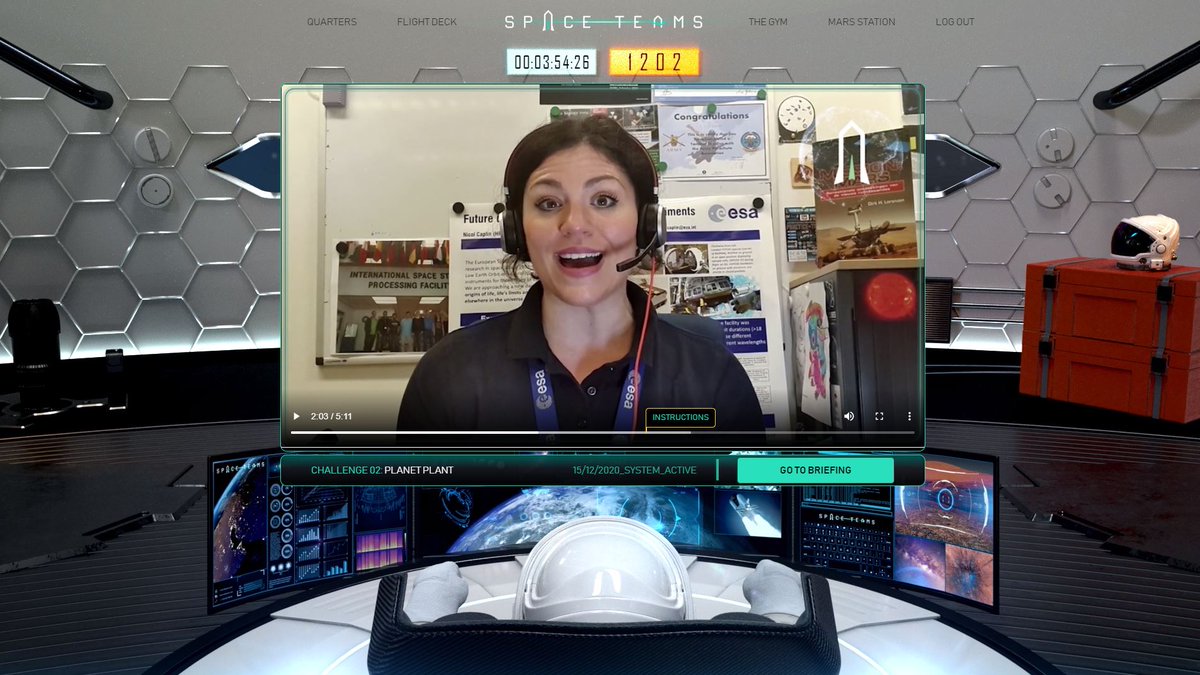Mute the video with the speaker icon
The image size is (1200, 675).
tap(849, 416)
